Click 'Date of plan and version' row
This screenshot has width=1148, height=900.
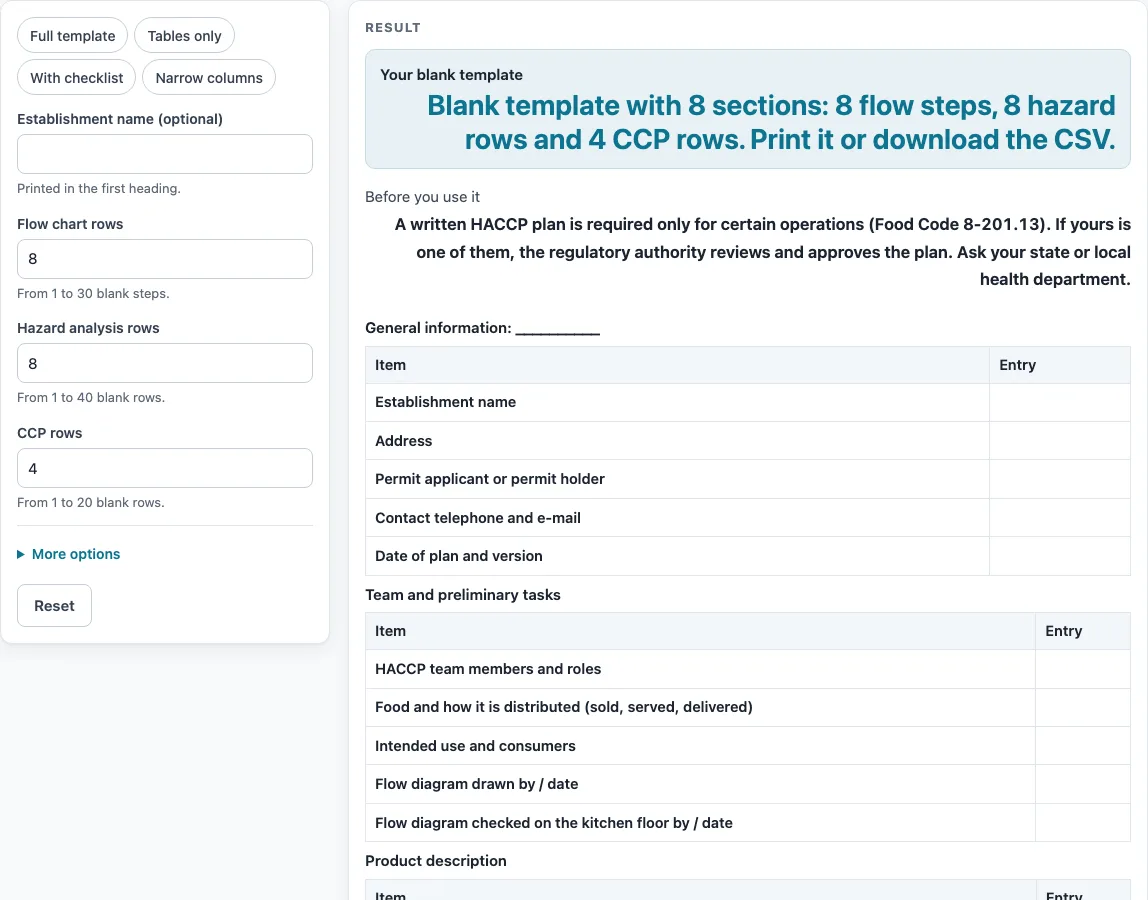point(748,556)
